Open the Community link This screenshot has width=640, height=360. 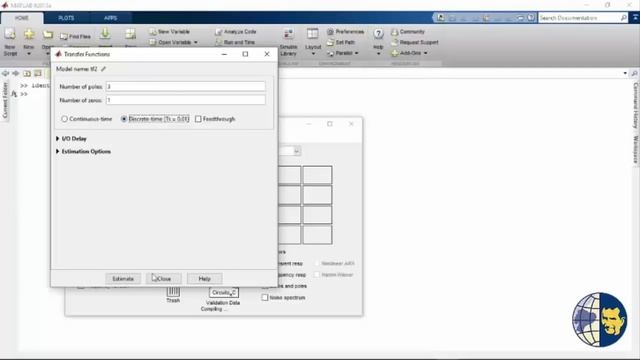click(408, 31)
